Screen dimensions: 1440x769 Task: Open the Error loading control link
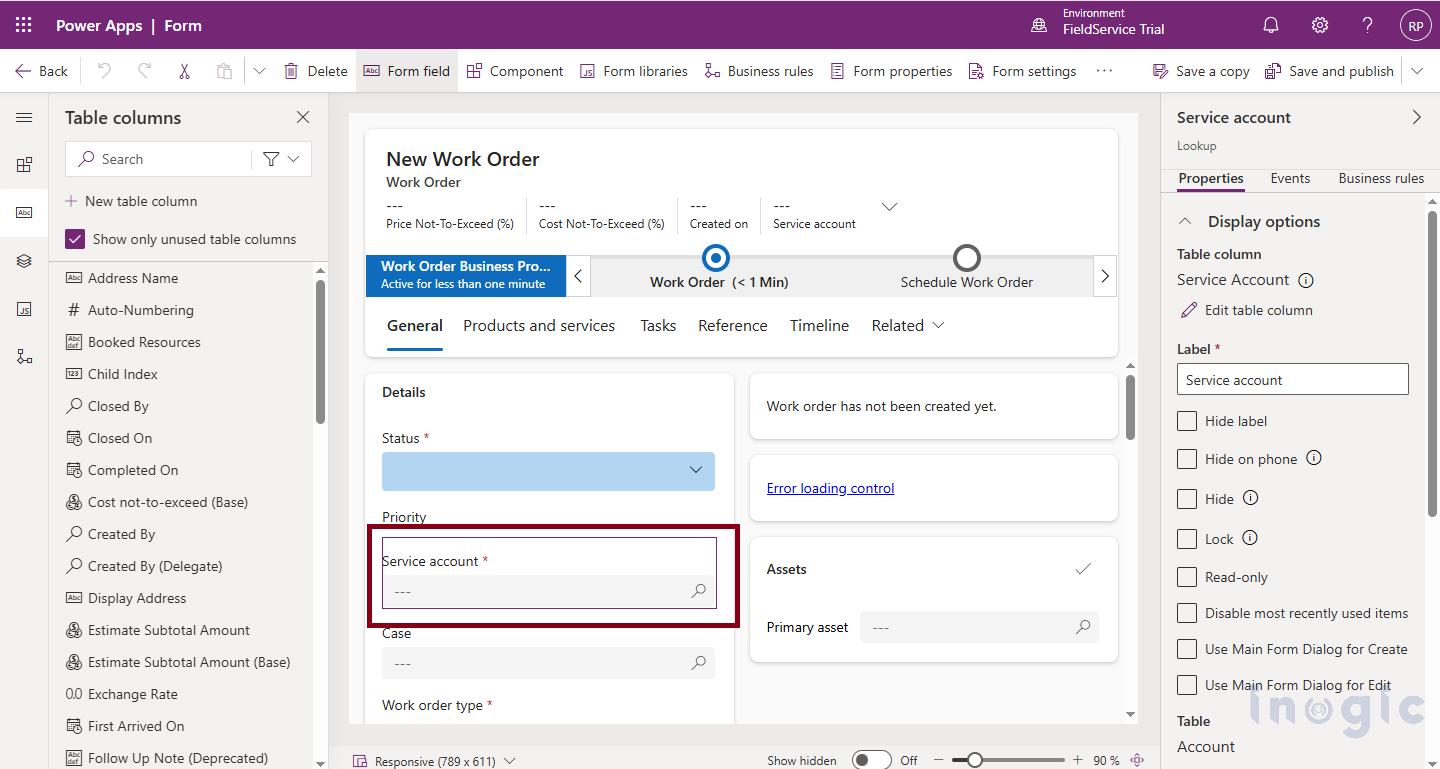(x=830, y=488)
